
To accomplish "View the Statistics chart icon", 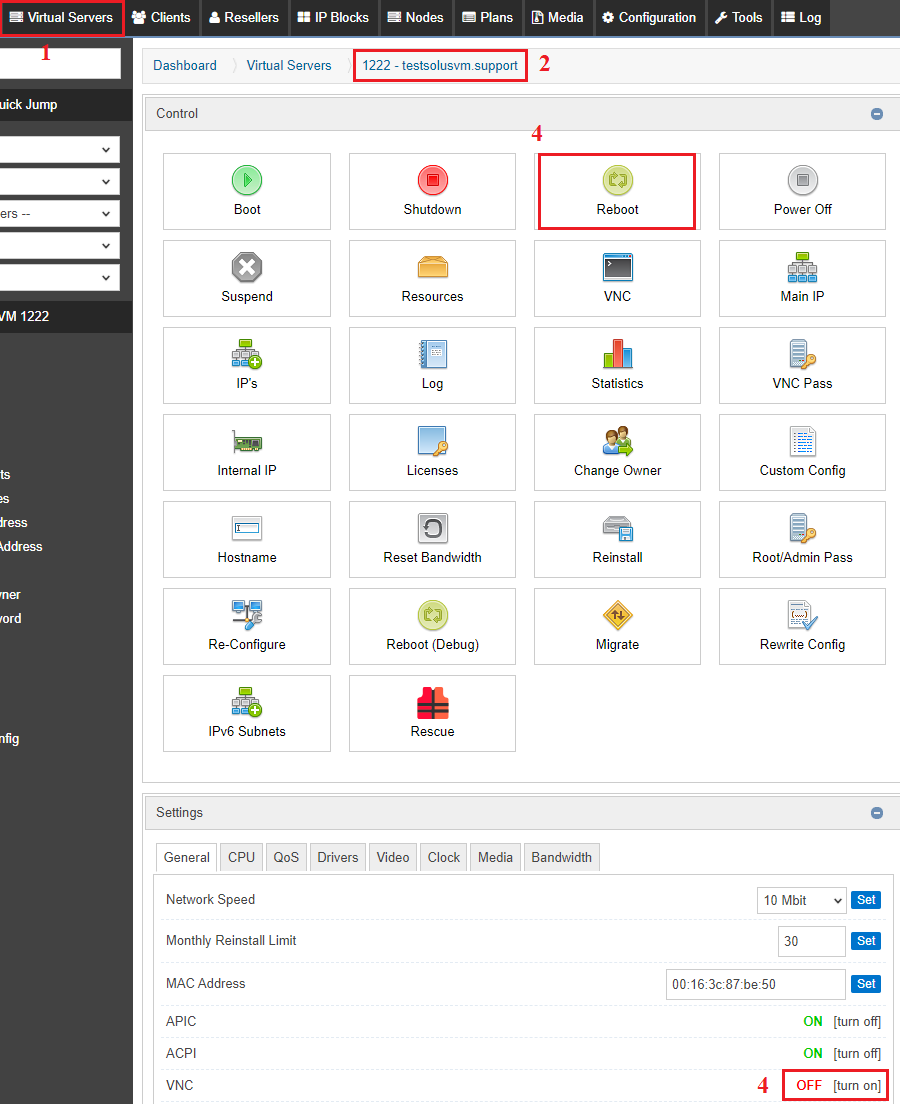I will pos(617,354).
